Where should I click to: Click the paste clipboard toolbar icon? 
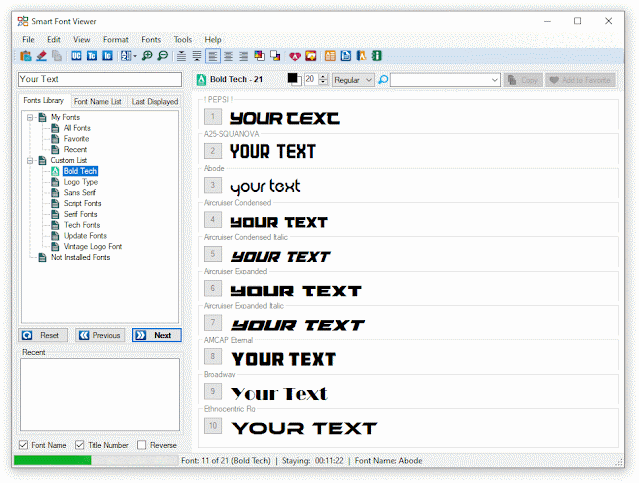[26, 56]
